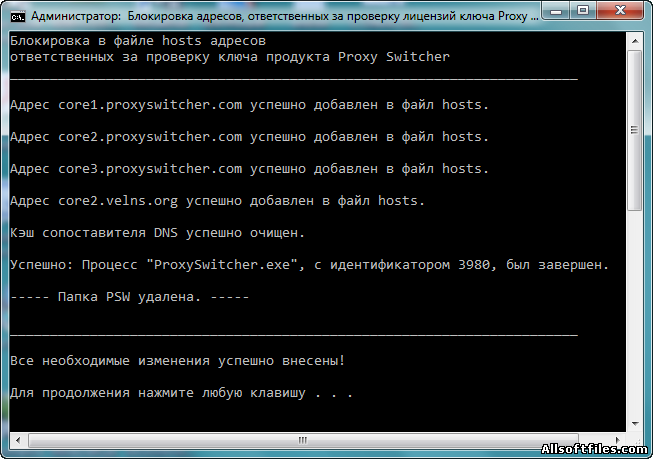Minimize the console window

(556, 10)
